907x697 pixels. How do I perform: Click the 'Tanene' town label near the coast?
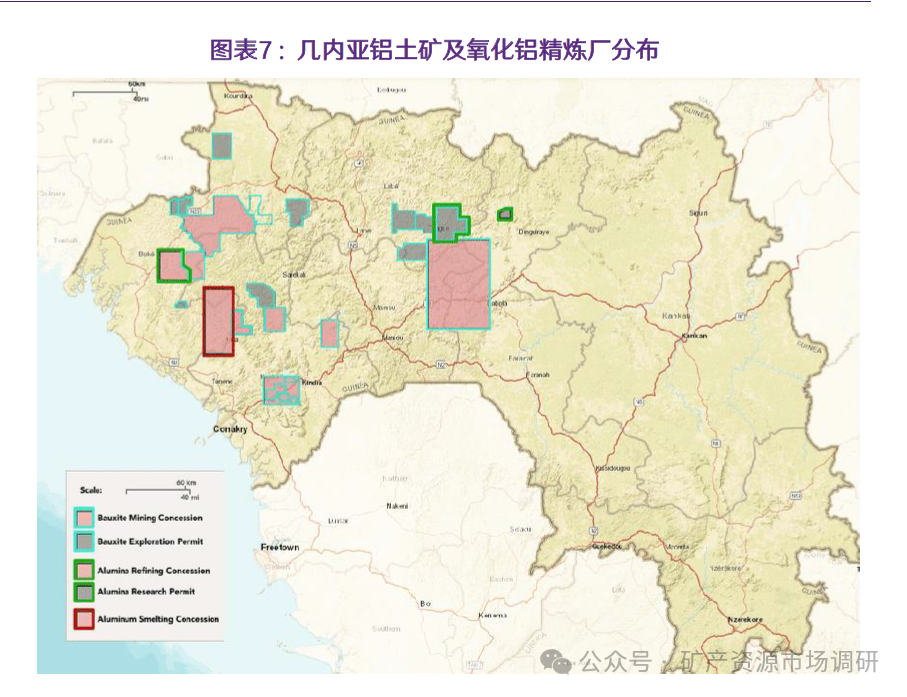pos(222,381)
